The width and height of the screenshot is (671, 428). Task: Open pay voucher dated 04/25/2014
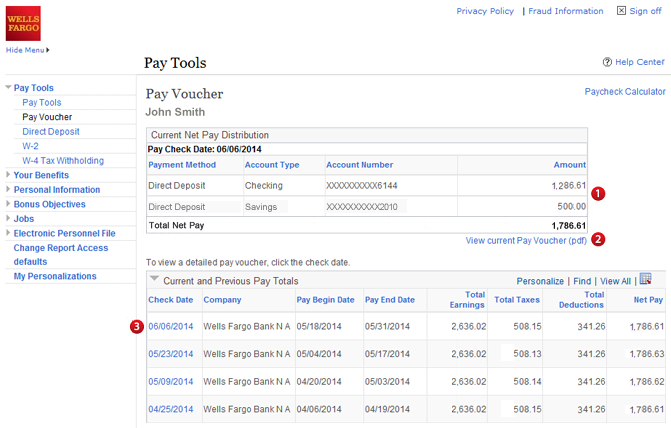(171, 409)
